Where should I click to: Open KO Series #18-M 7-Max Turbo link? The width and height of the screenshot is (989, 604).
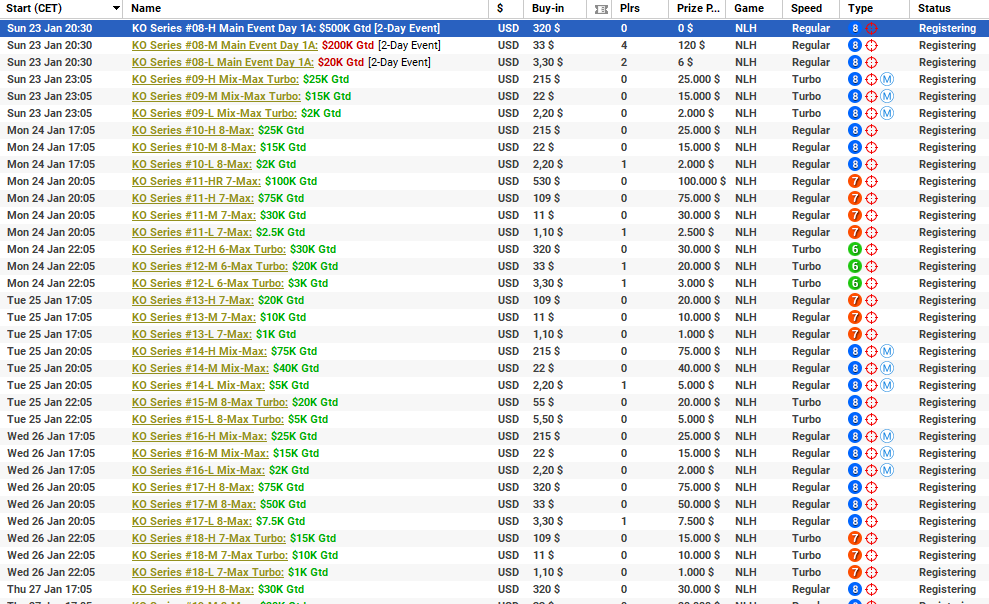[209, 556]
